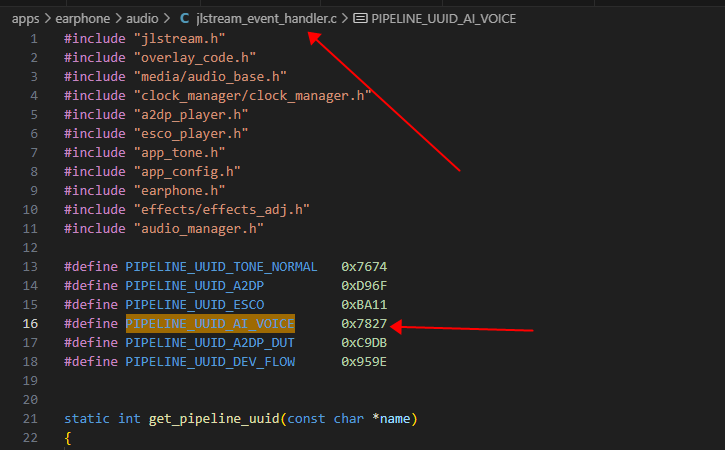Click highlighted PIPELINE_UUID_AI_VOICE on line 16

click(x=210, y=323)
